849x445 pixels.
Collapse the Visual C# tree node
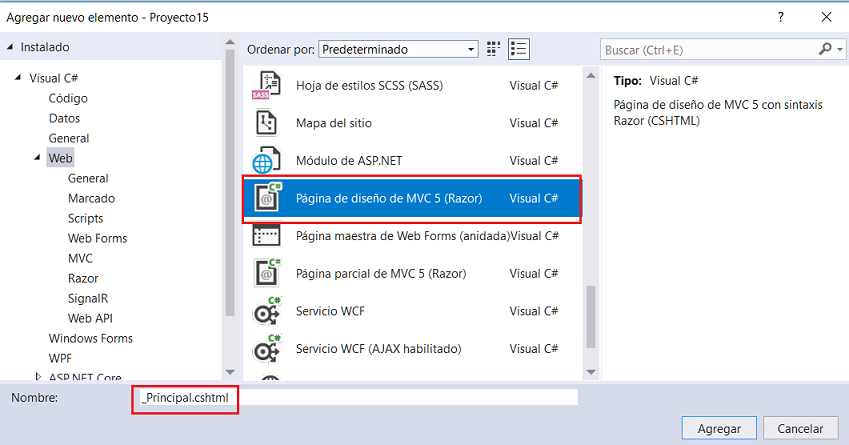18,78
